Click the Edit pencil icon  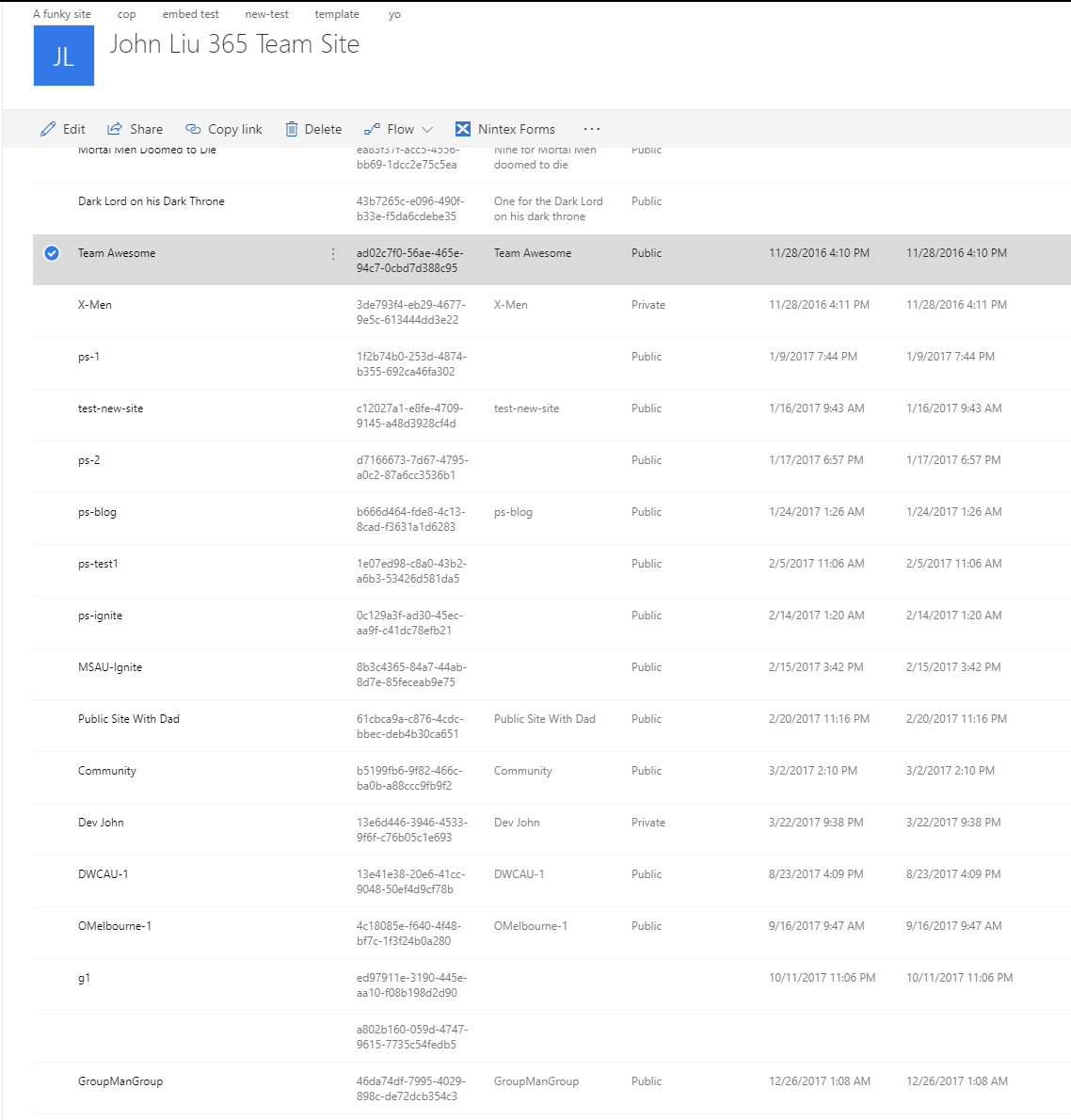pyautogui.click(x=48, y=129)
